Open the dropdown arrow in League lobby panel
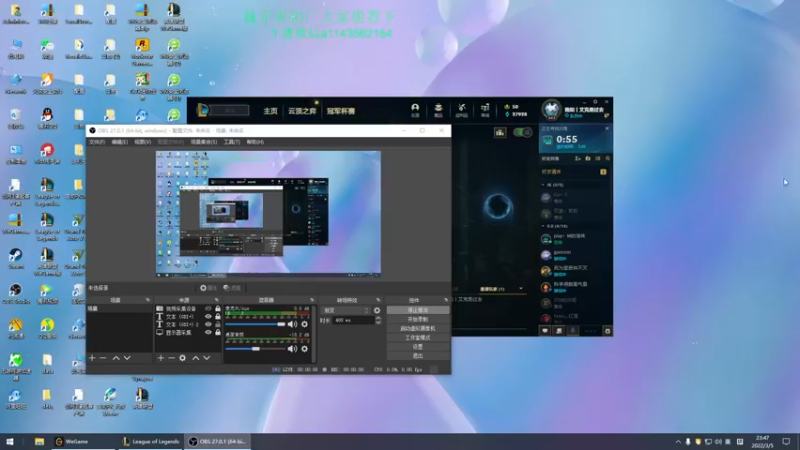The height and width of the screenshot is (450, 800). tap(521, 289)
